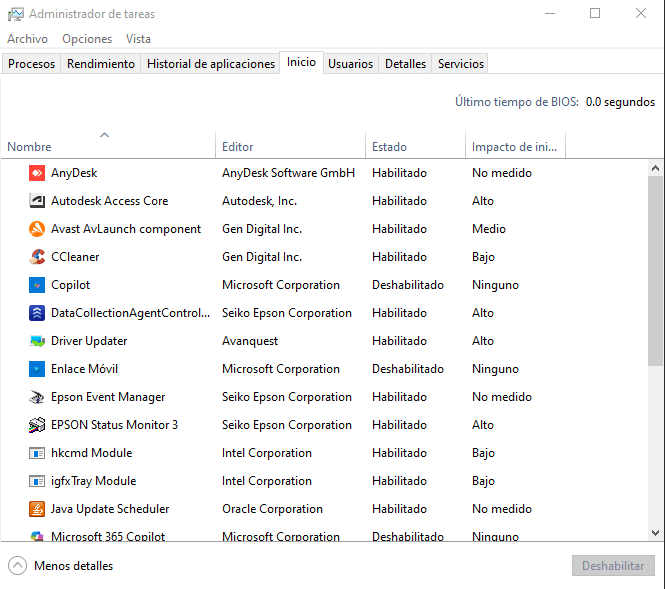Switch to the Usuarios tab
Image resolution: width=665 pixels, height=589 pixels.
point(350,64)
